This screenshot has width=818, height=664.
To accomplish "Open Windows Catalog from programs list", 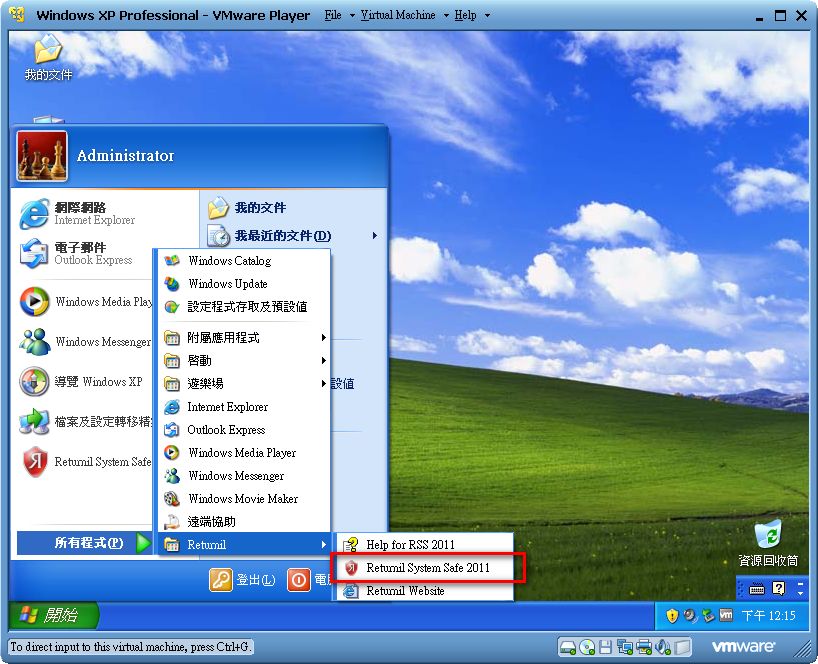I will [244, 260].
